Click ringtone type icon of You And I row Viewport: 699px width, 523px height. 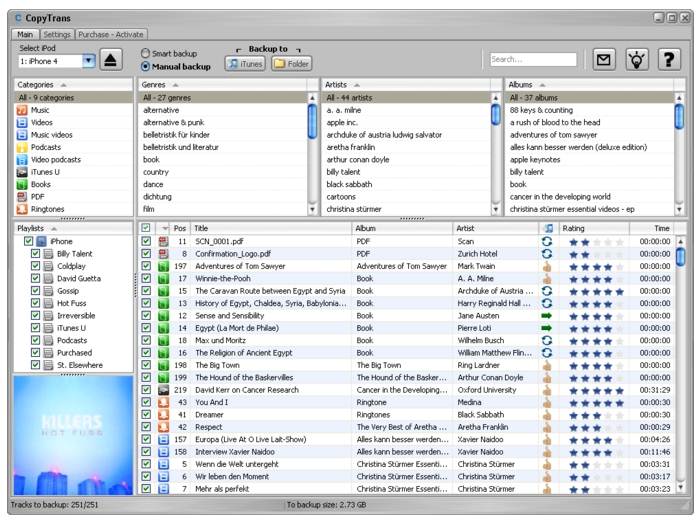point(164,402)
